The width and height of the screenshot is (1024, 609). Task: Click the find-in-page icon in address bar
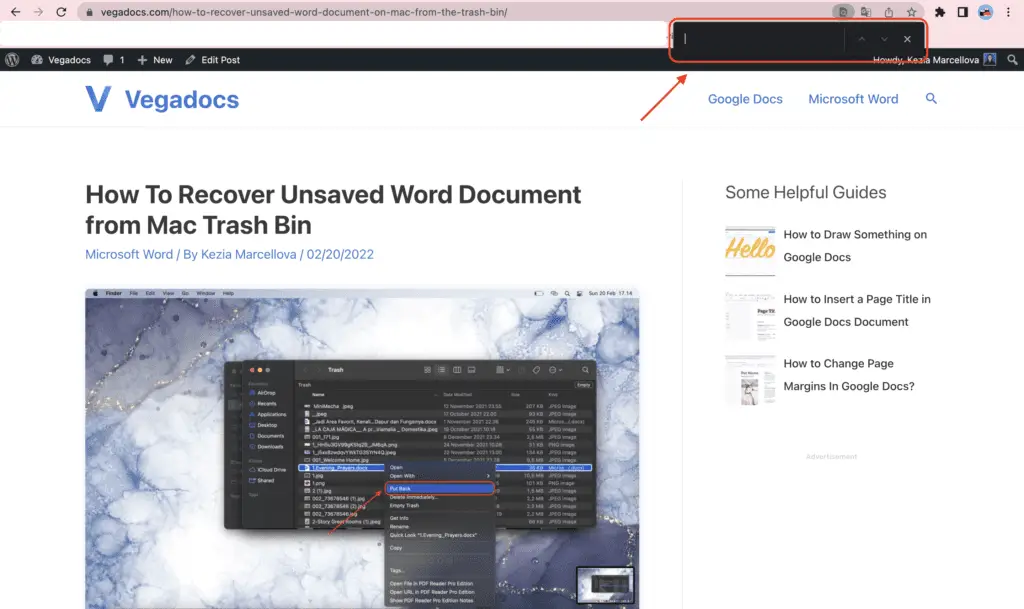(x=843, y=12)
